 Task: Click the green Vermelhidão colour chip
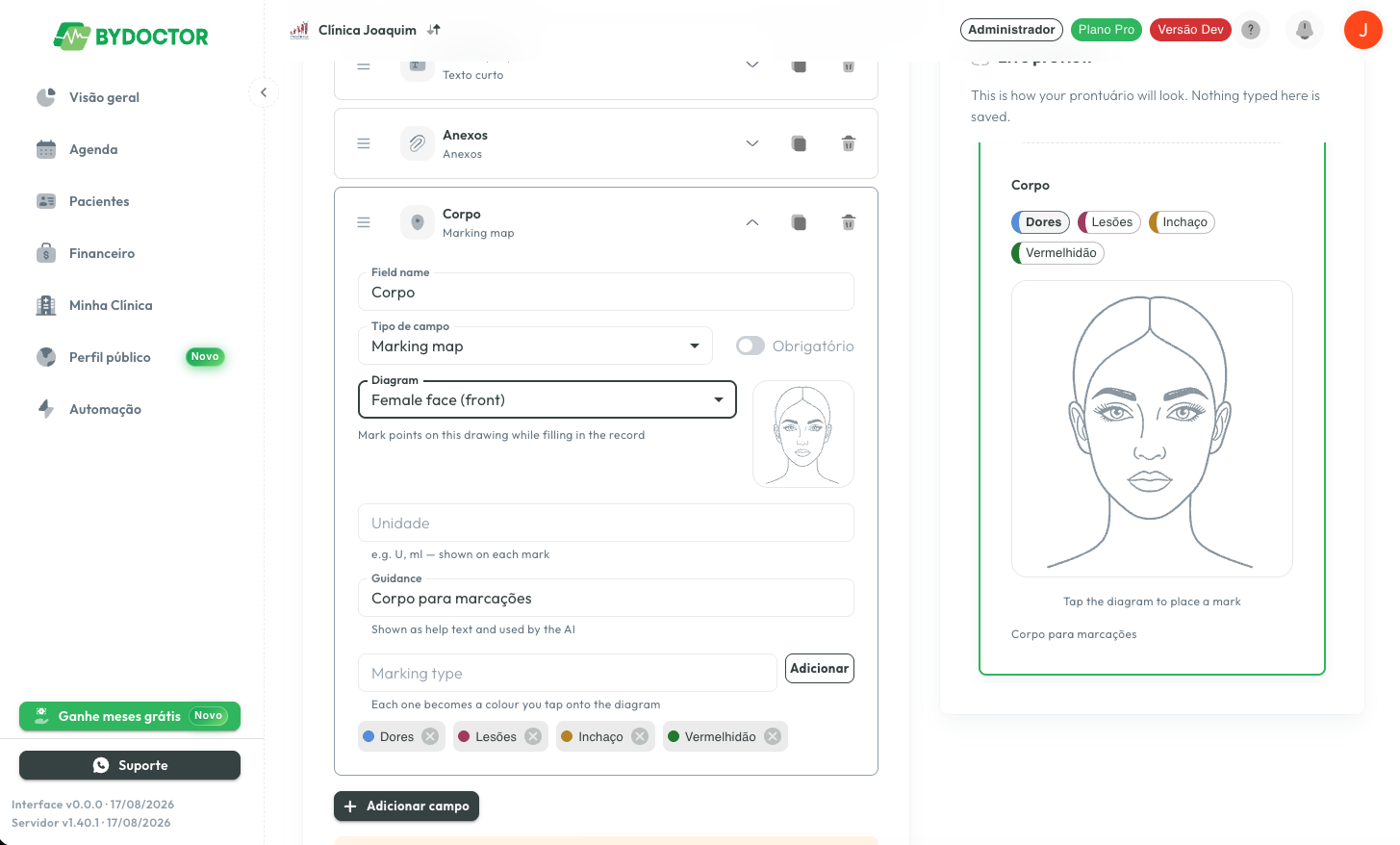(x=674, y=736)
